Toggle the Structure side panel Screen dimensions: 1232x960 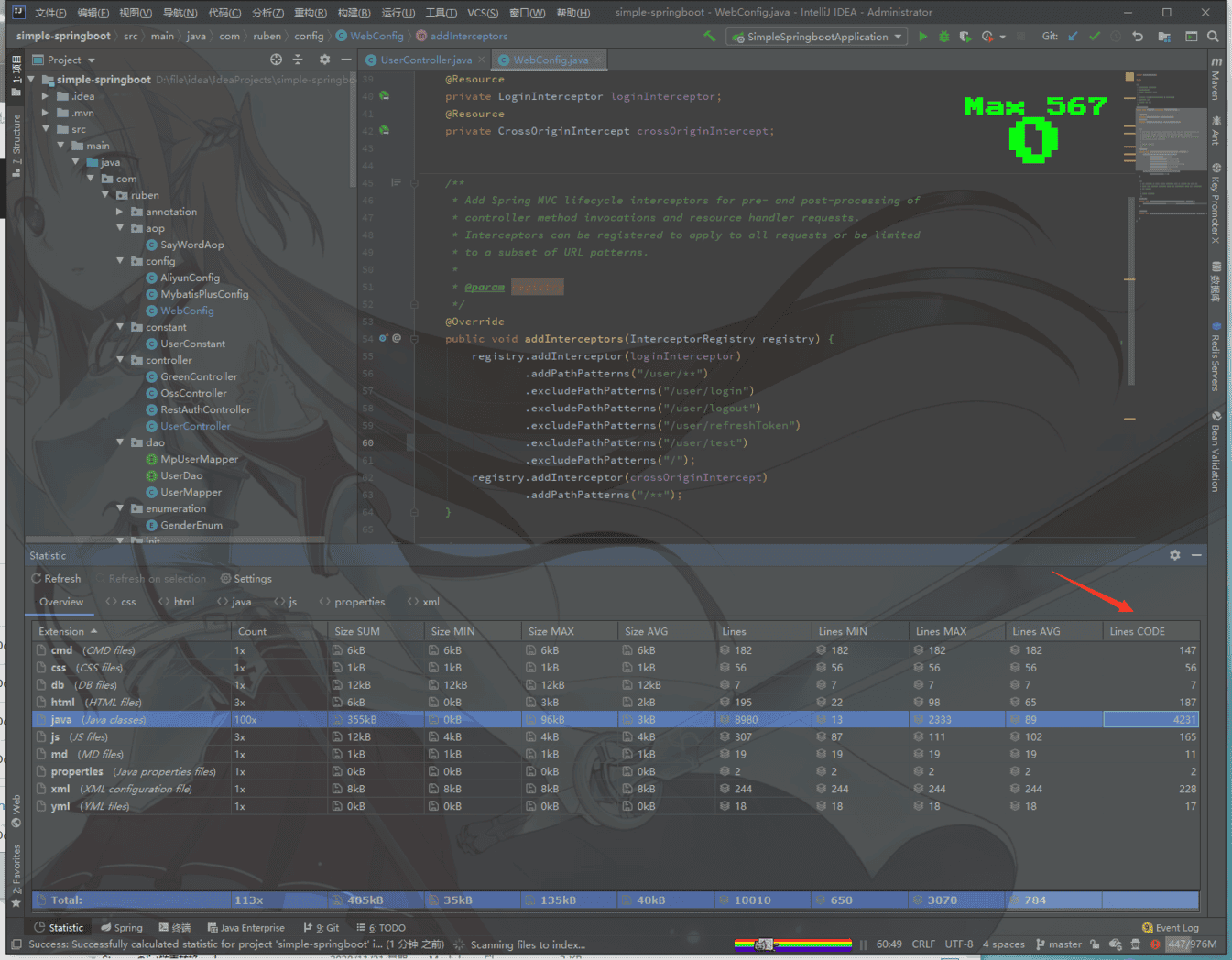click(x=16, y=143)
